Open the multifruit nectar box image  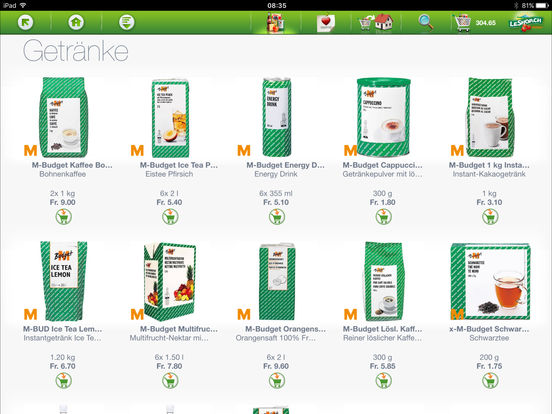pyautogui.click(x=170, y=282)
